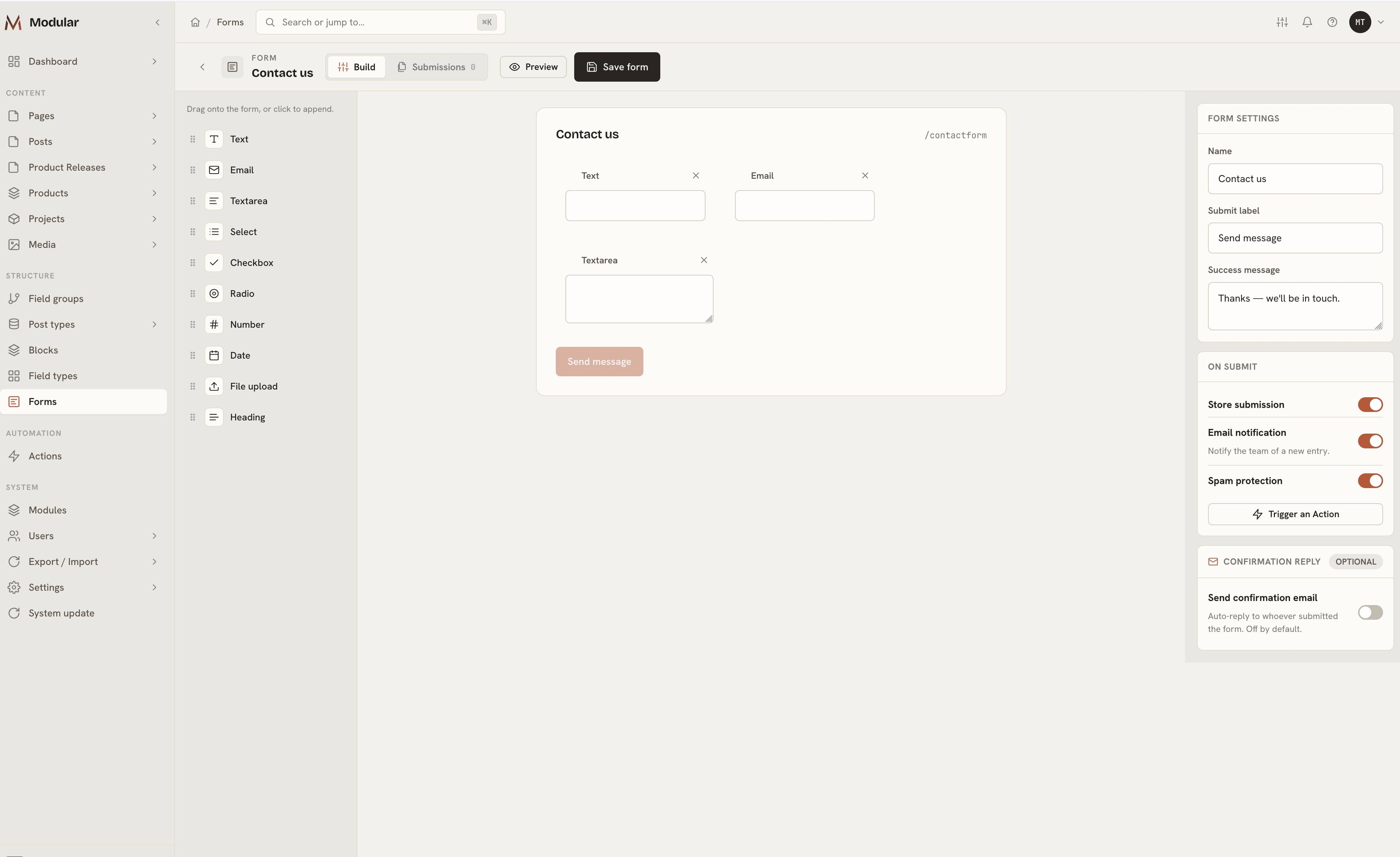Screen dimensions: 1400x857
Task: Open the notifications bell
Action: tap(1307, 22)
